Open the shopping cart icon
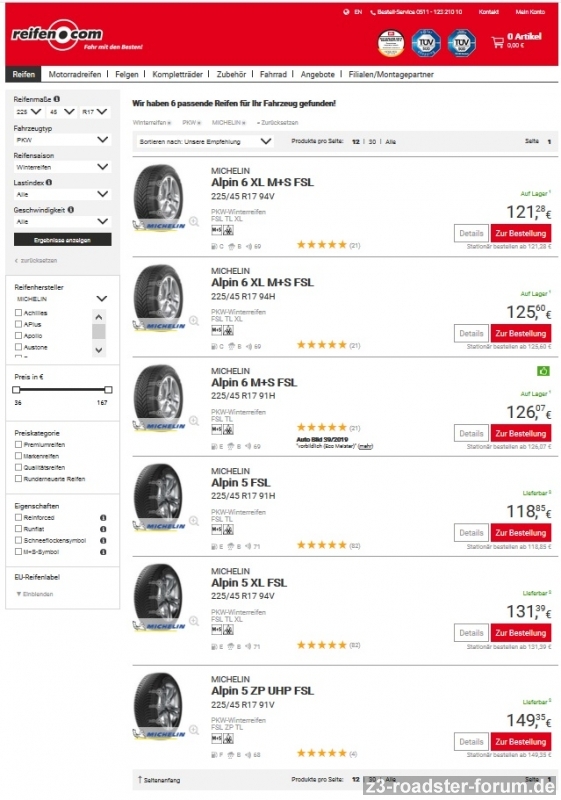The width and height of the screenshot is (561, 800). pos(497,42)
